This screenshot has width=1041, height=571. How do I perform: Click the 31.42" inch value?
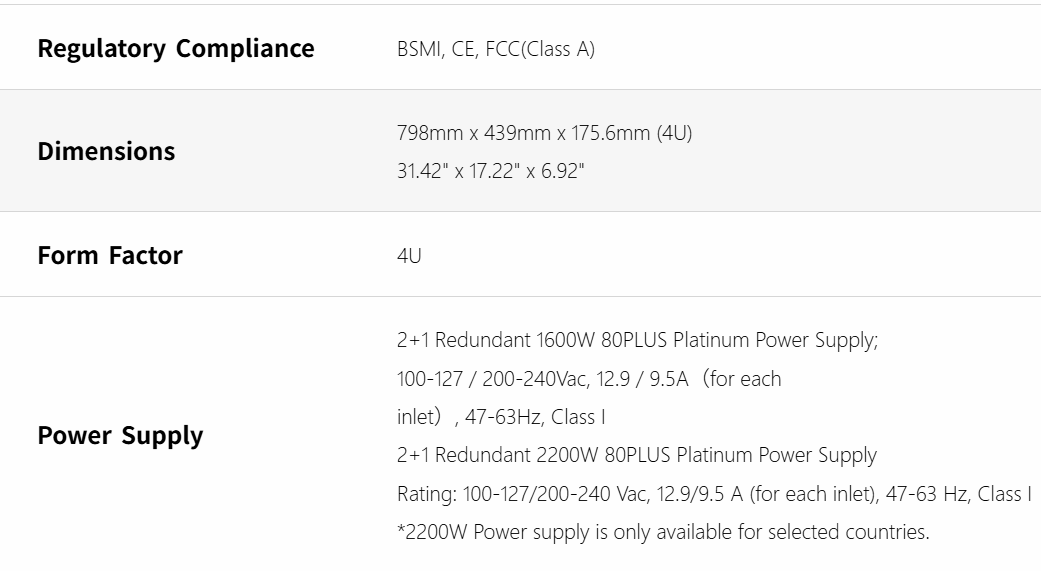pyautogui.click(x=421, y=172)
